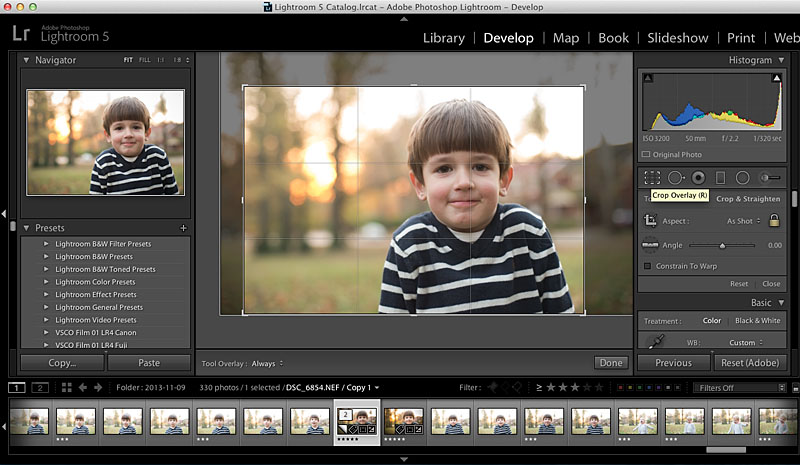Open the Filters Off dropdown
This screenshot has height=465, width=800.
pos(739,388)
